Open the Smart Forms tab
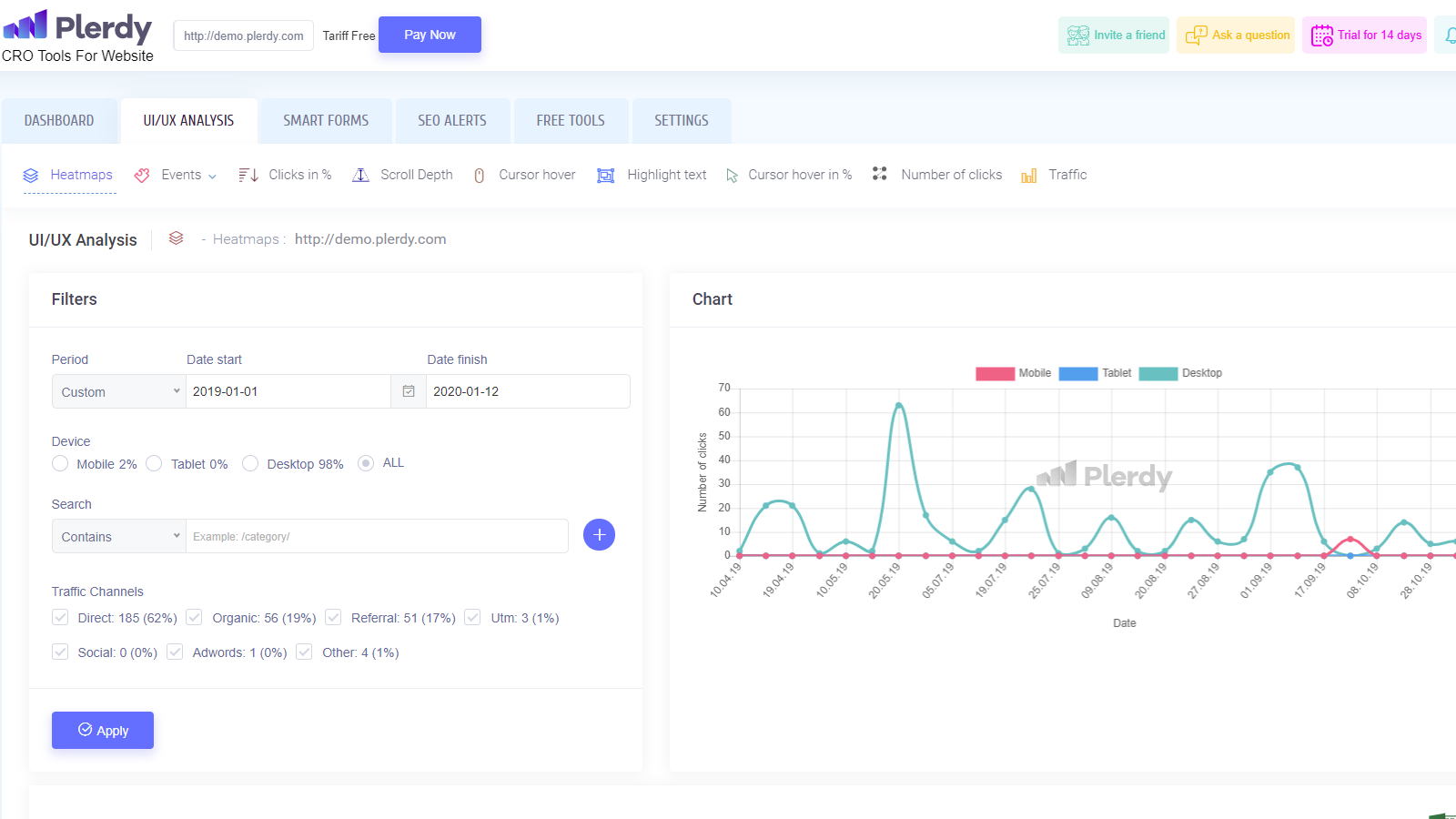The image size is (1456, 819). pos(326,121)
